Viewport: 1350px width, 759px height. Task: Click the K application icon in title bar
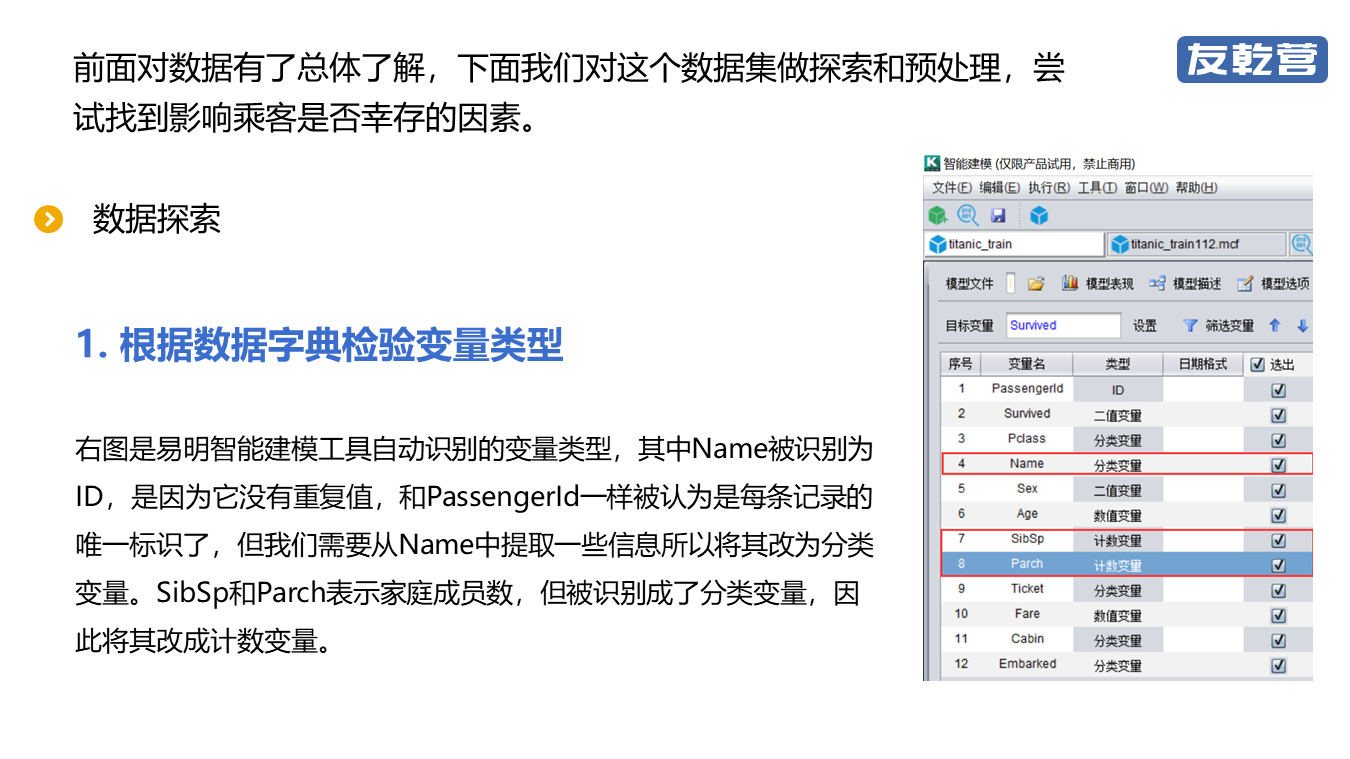932,163
